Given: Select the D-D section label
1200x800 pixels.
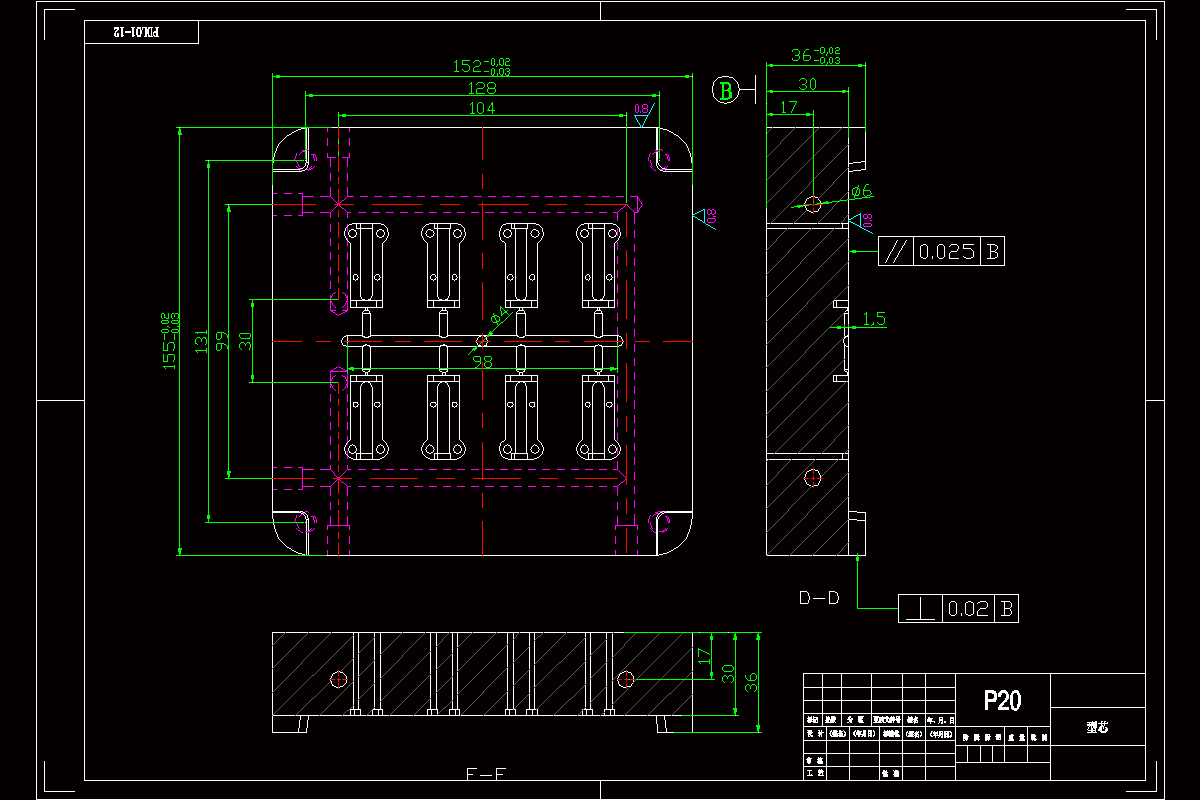Looking at the screenshot, I should point(818,599).
